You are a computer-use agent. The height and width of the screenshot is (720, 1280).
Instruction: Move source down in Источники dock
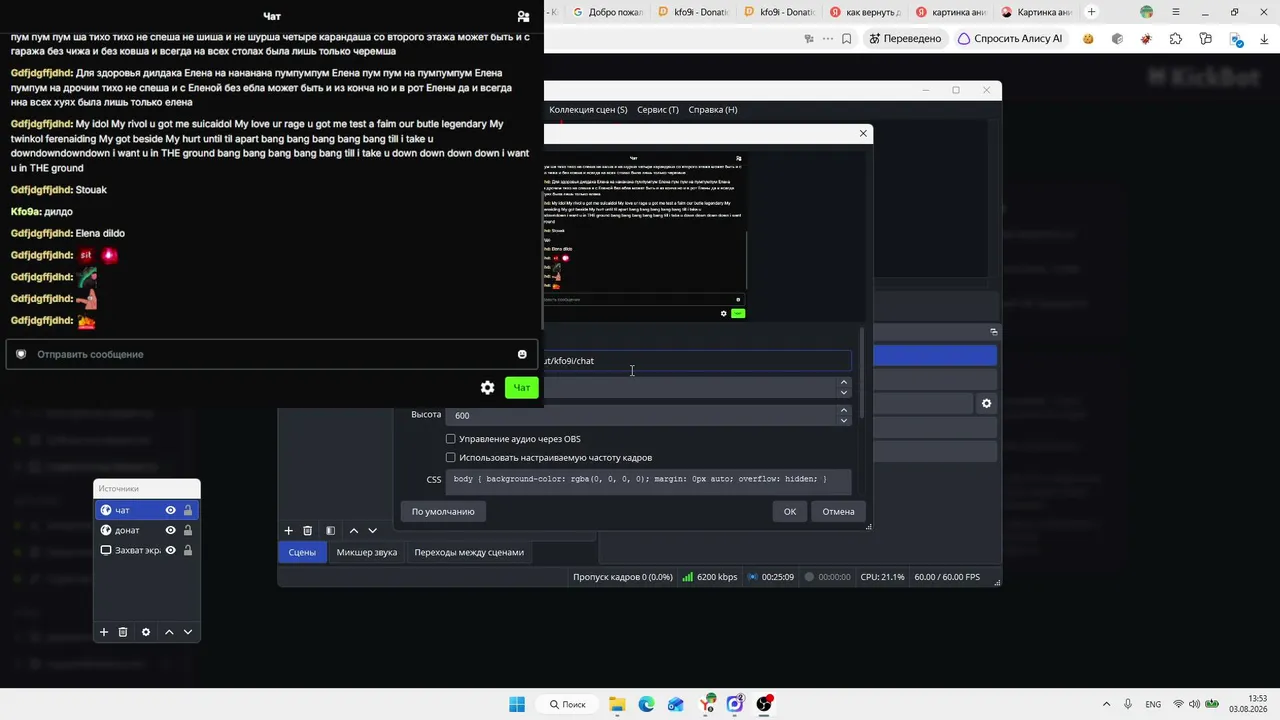click(188, 632)
